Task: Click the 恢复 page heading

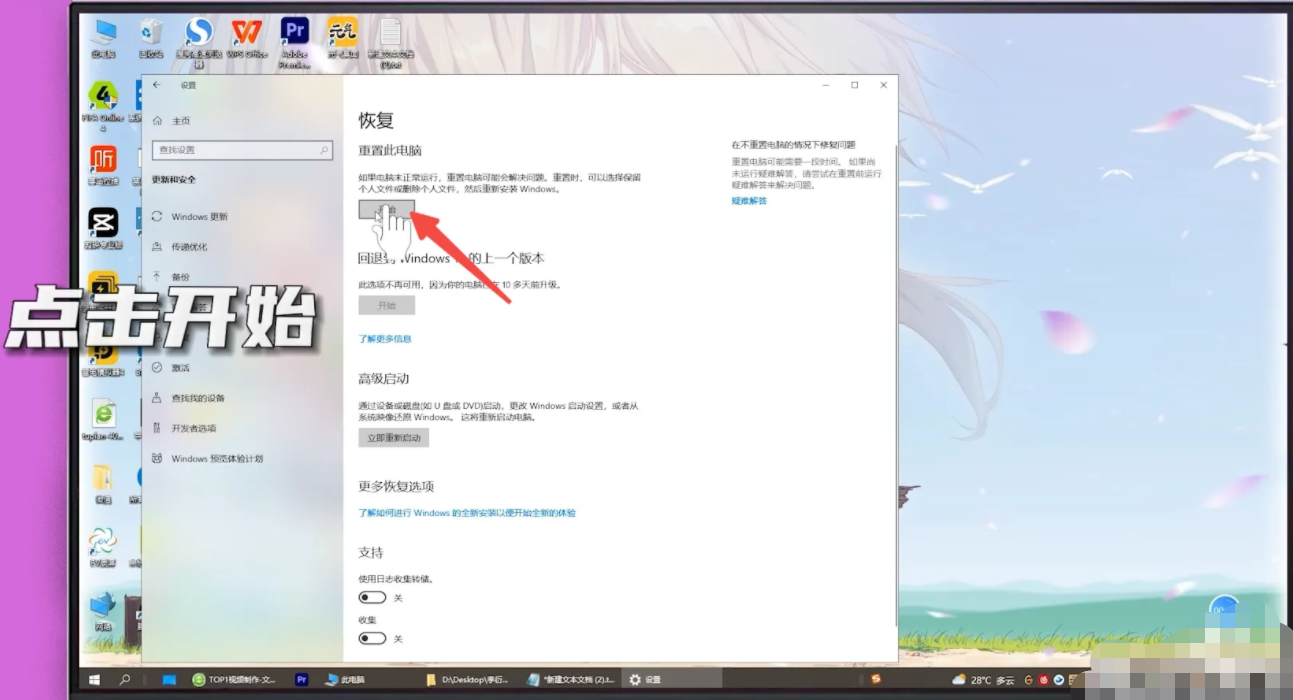Action: [377, 121]
